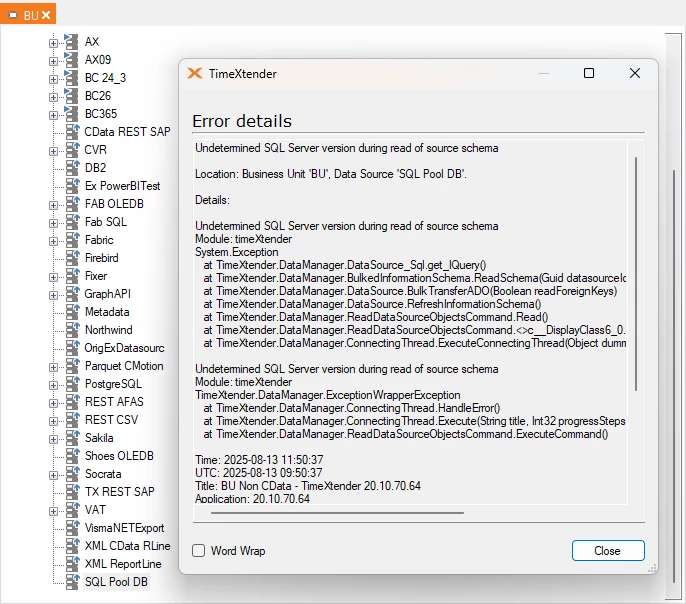
Task: Click the VismaNETExport source icon
Action: [x=73, y=528]
